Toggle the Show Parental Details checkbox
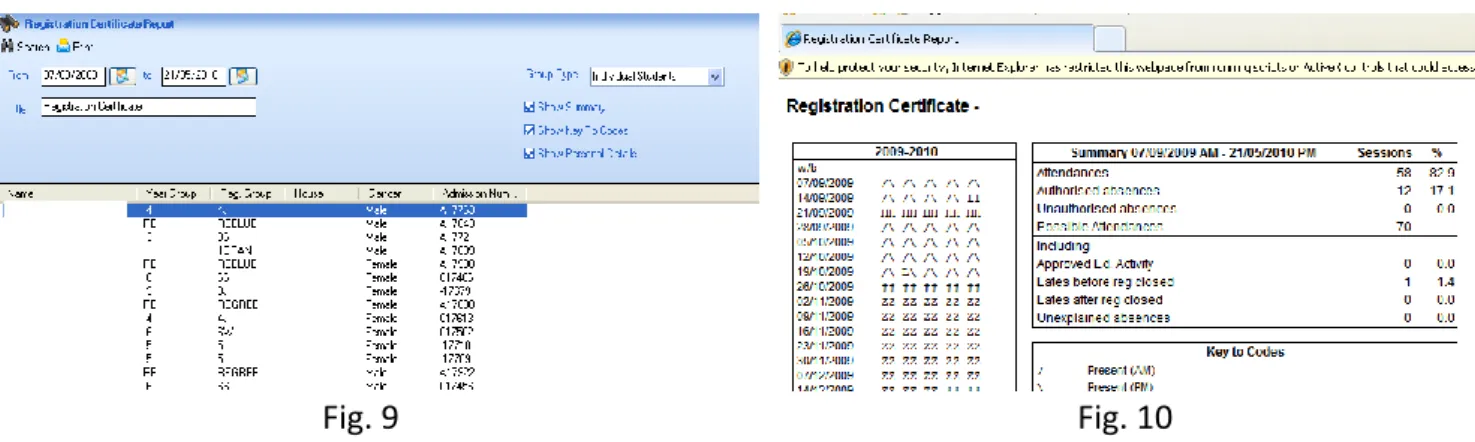The width and height of the screenshot is (1475, 442). click(528, 154)
